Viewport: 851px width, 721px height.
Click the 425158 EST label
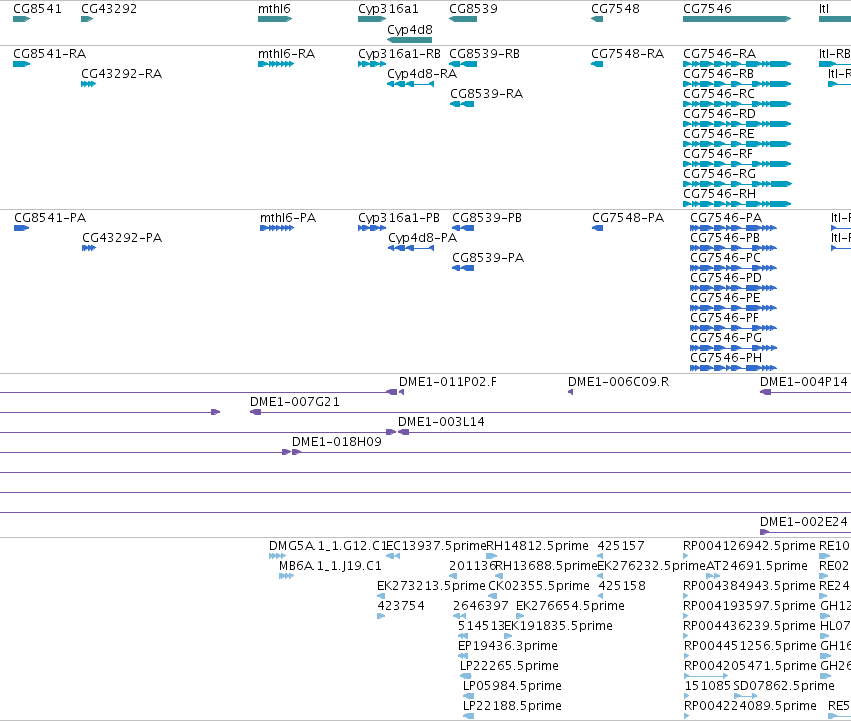[x=622, y=586]
